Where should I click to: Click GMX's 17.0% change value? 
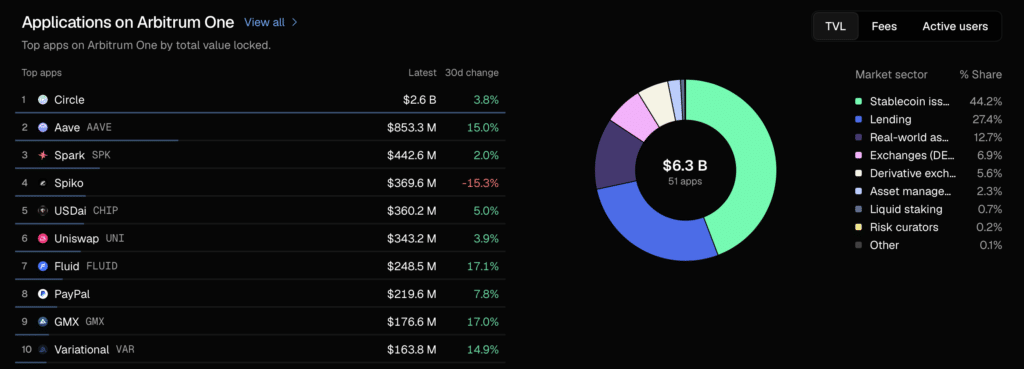483,322
